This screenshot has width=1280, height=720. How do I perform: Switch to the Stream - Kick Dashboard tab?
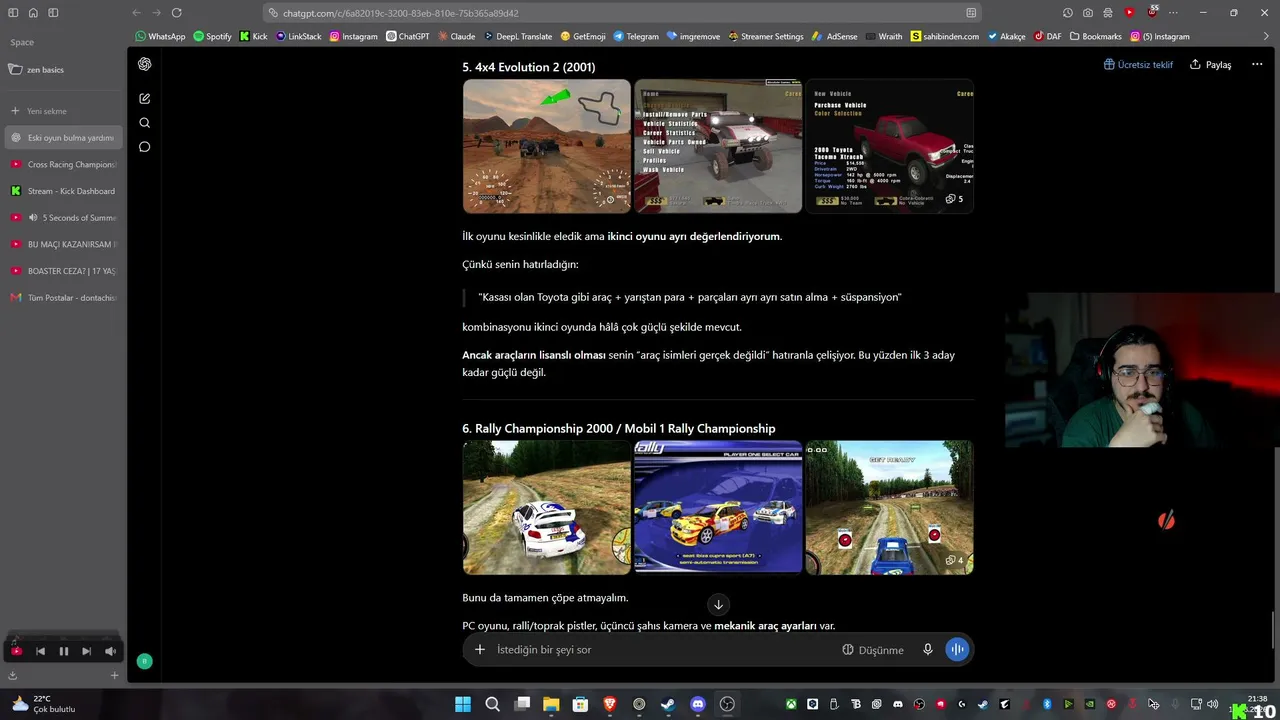click(63, 191)
